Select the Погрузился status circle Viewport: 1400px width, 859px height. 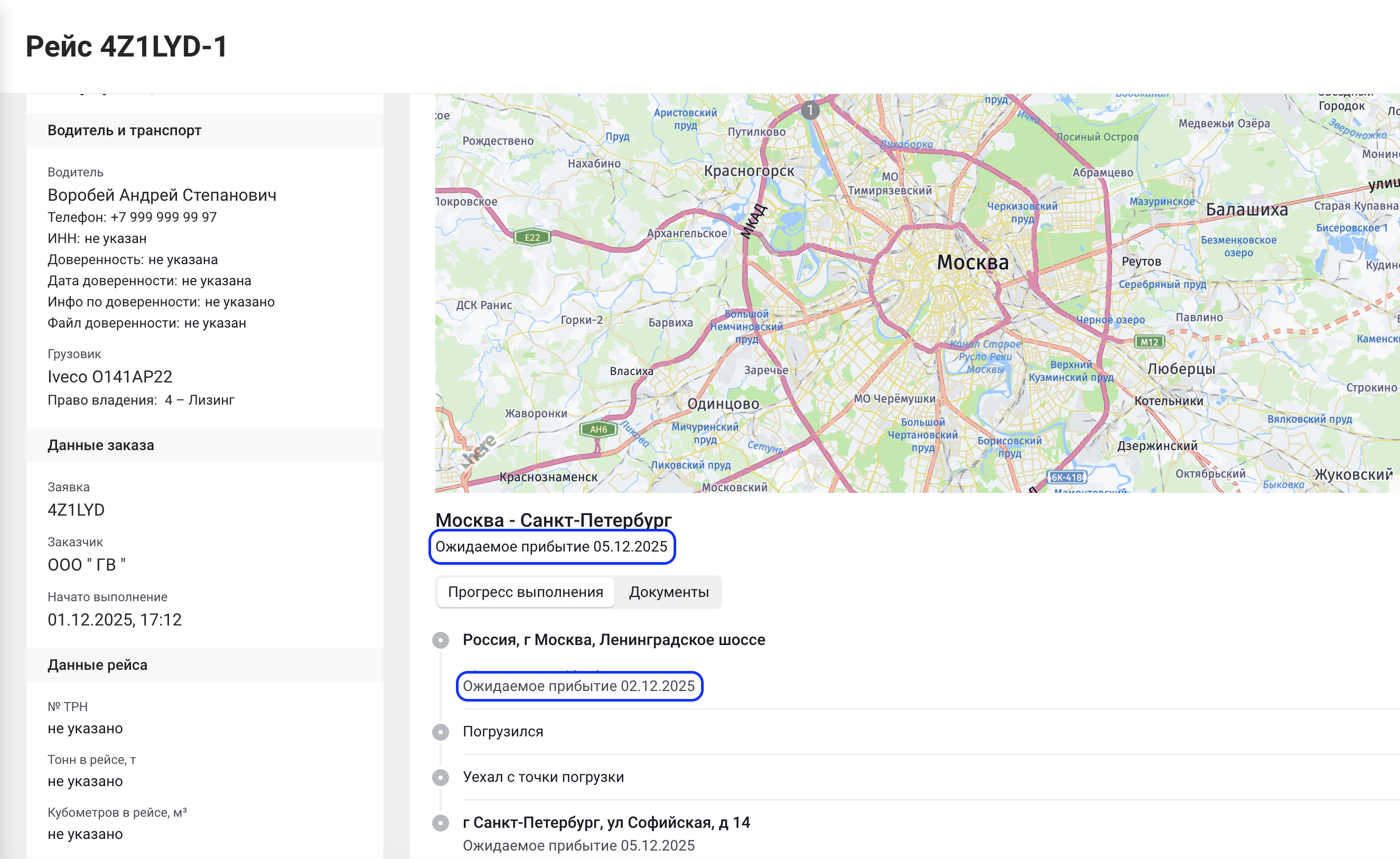click(x=441, y=732)
